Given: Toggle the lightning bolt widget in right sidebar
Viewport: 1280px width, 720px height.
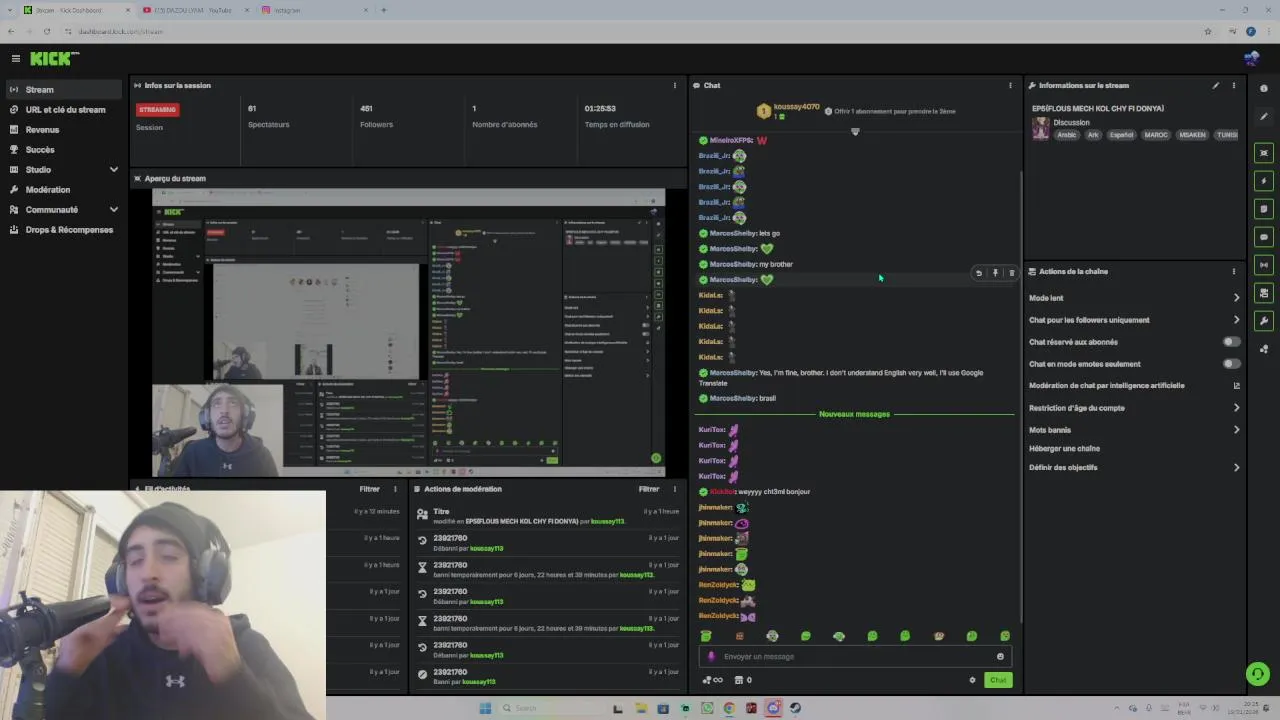Looking at the screenshot, I should coord(1264,181).
